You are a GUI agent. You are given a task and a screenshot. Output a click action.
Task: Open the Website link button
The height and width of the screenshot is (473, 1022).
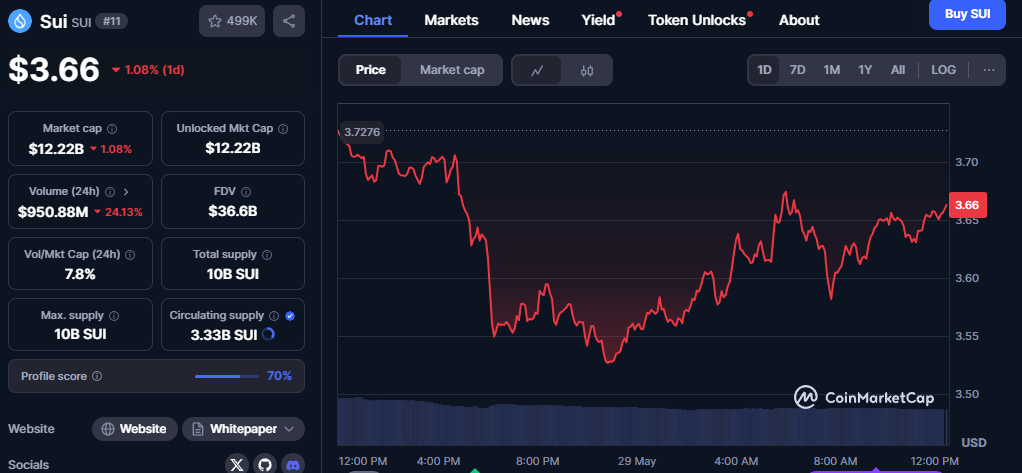[x=135, y=429]
